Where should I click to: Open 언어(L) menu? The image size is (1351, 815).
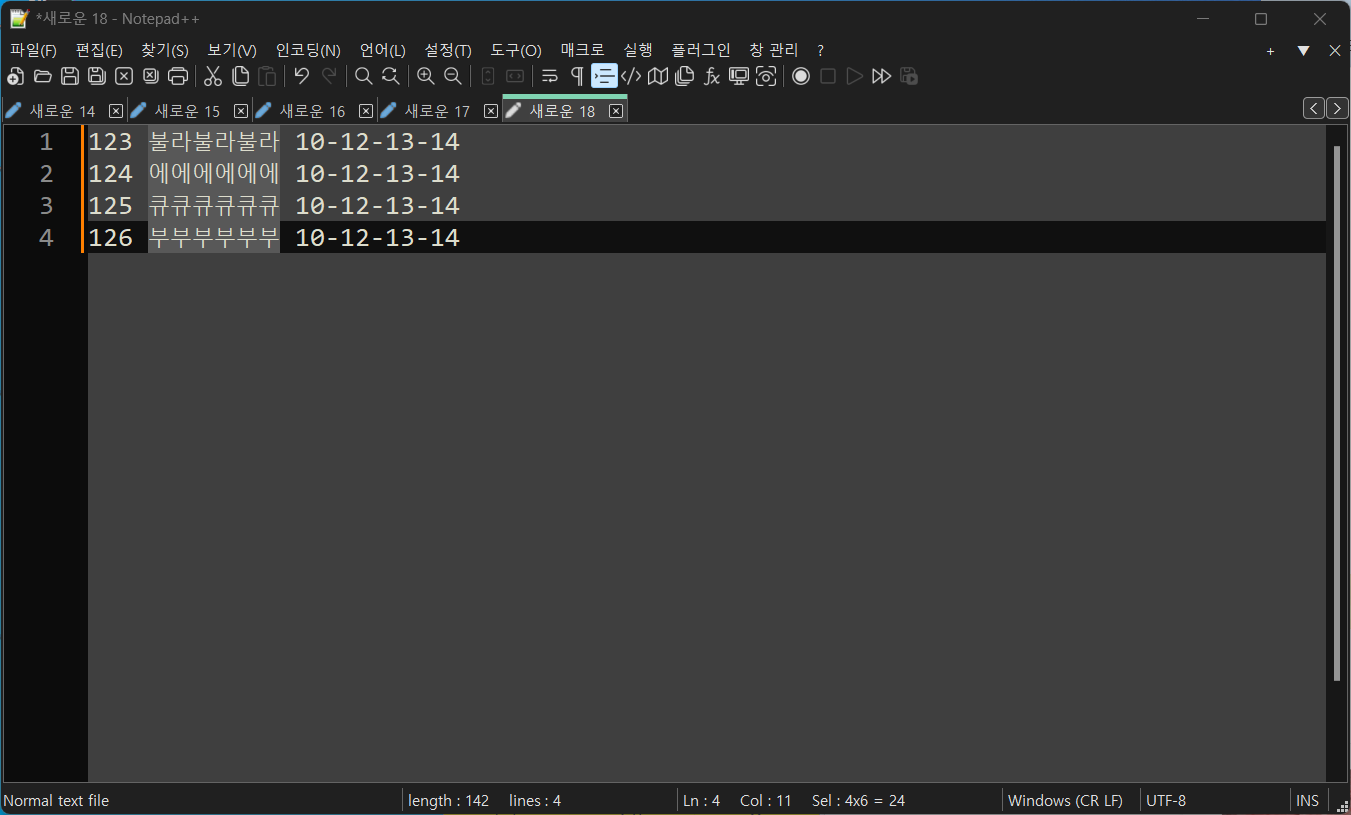pyautogui.click(x=383, y=50)
